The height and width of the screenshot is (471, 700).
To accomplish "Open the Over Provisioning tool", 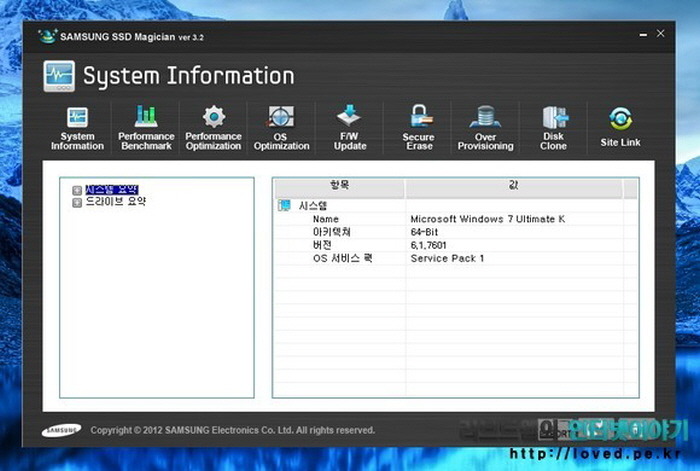I will 485,128.
